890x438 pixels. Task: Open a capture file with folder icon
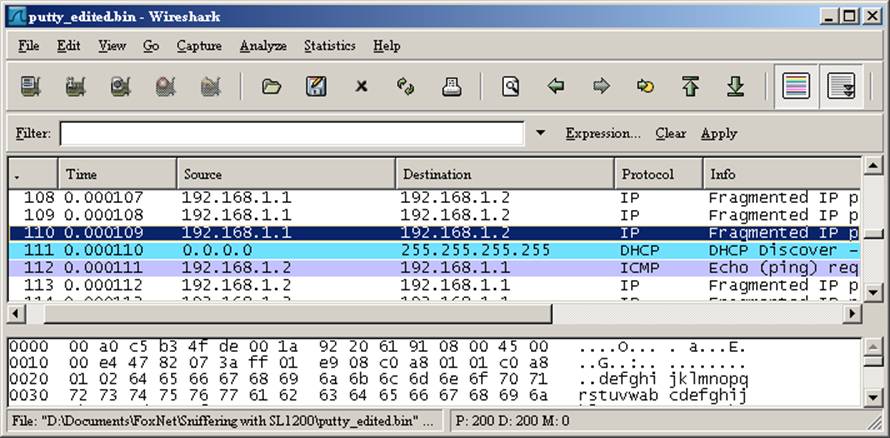tap(271, 87)
